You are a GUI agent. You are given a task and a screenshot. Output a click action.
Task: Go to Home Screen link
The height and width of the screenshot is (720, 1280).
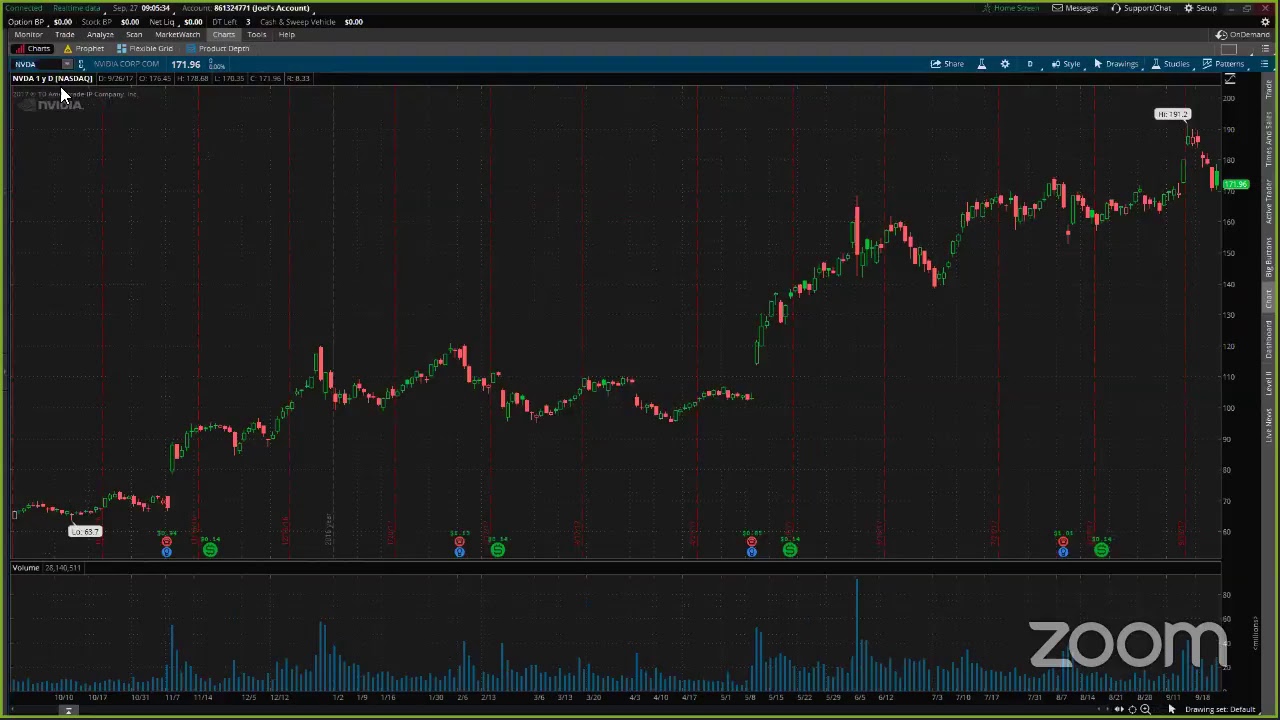pyautogui.click(x=1010, y=8)
